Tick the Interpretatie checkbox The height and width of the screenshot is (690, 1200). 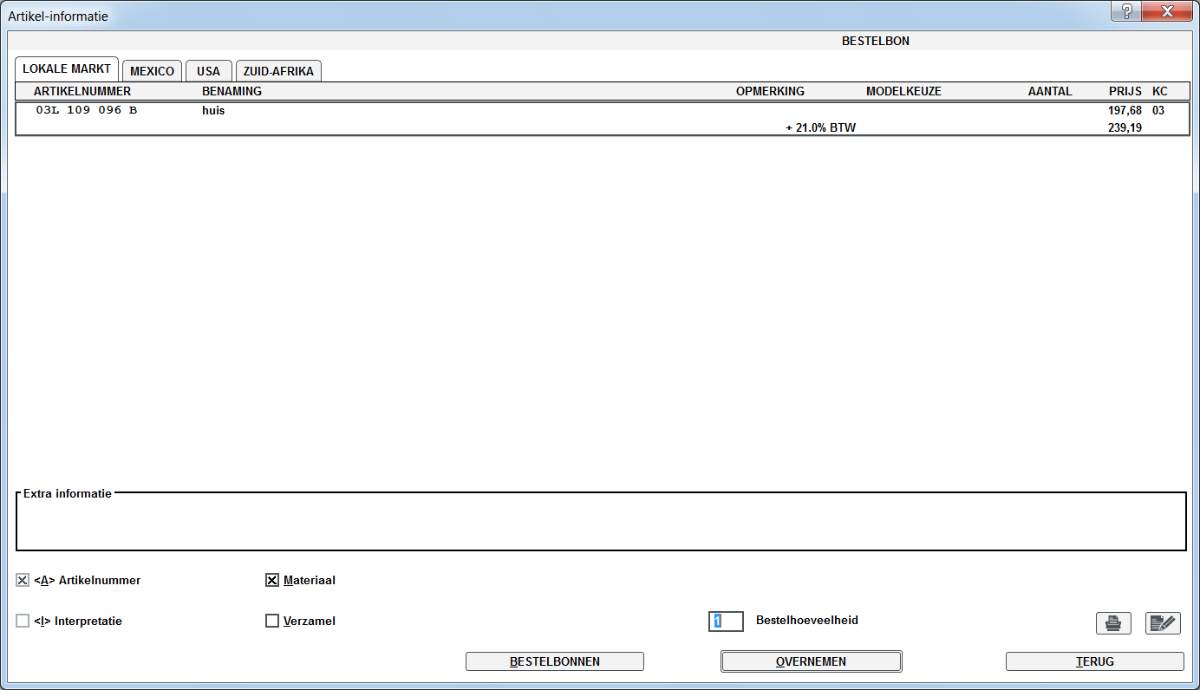(x=23, y=621)
